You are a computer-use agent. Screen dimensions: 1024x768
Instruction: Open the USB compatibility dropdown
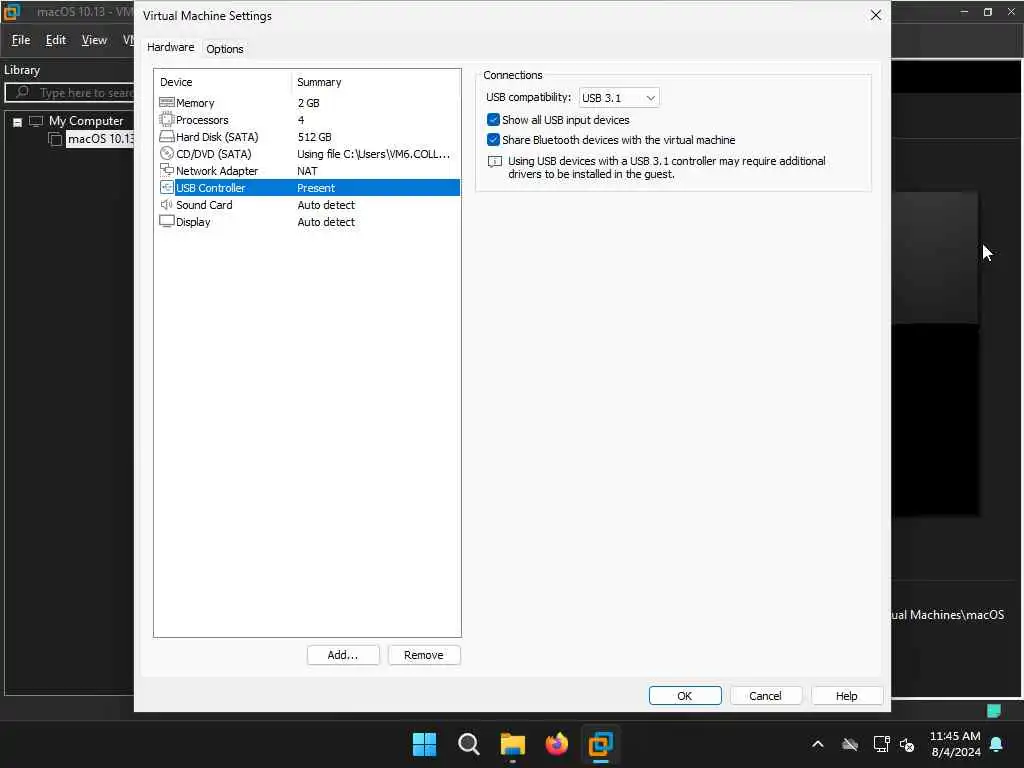pos(618,97)
